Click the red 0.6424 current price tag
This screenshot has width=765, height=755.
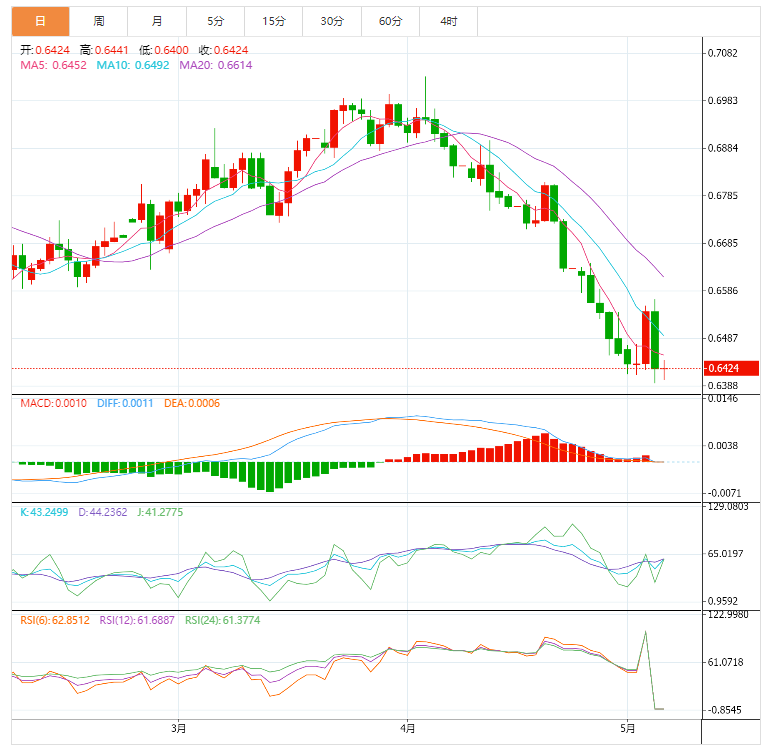[731, 368]
